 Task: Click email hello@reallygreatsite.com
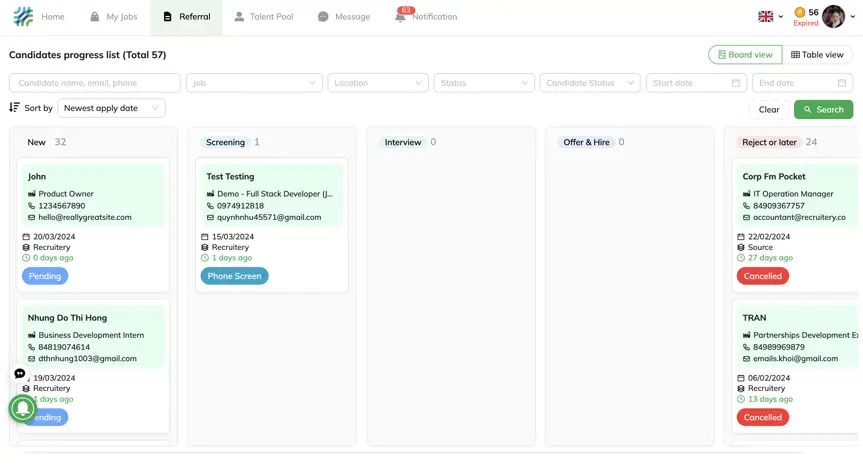pyautogui.click(x=85, y=217)
